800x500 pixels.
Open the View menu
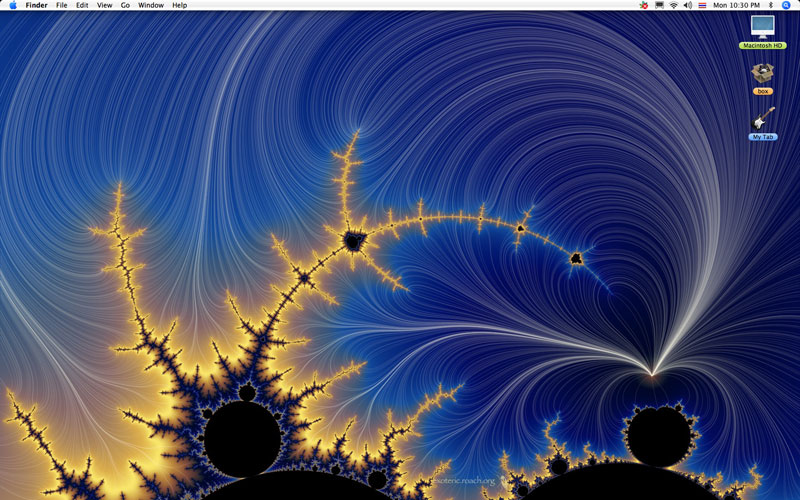tap(105, 5)
